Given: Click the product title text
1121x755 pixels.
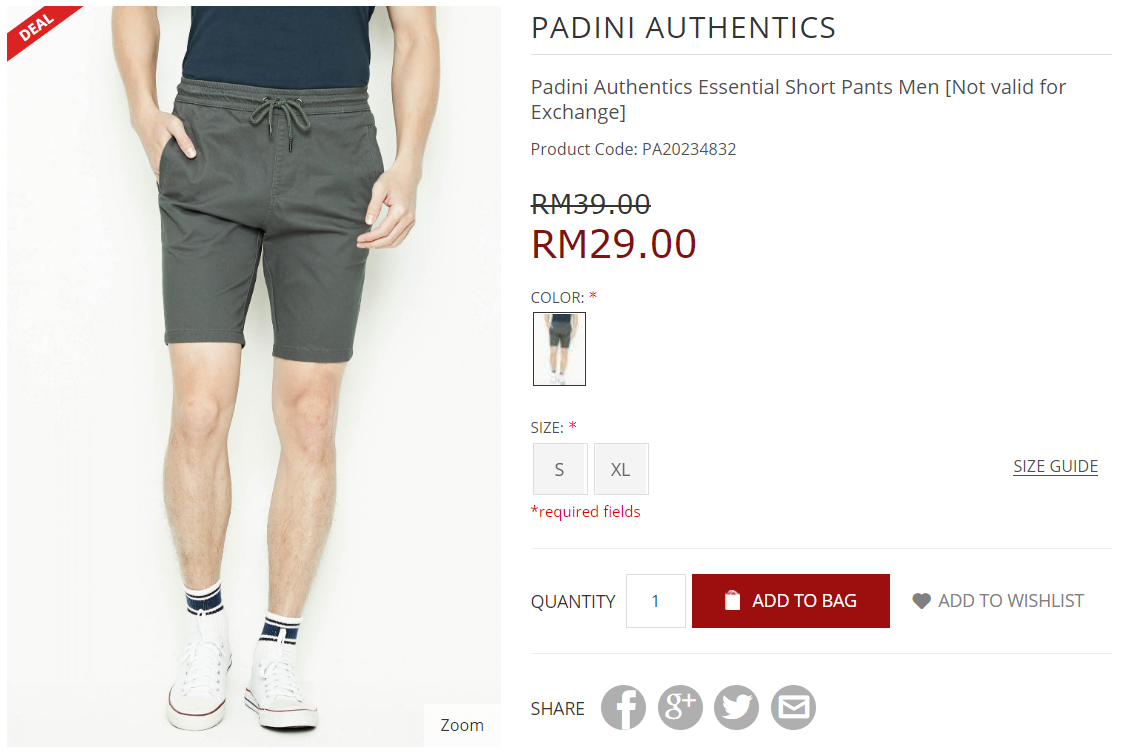Looking at the screenshot, I should point(798,99).
